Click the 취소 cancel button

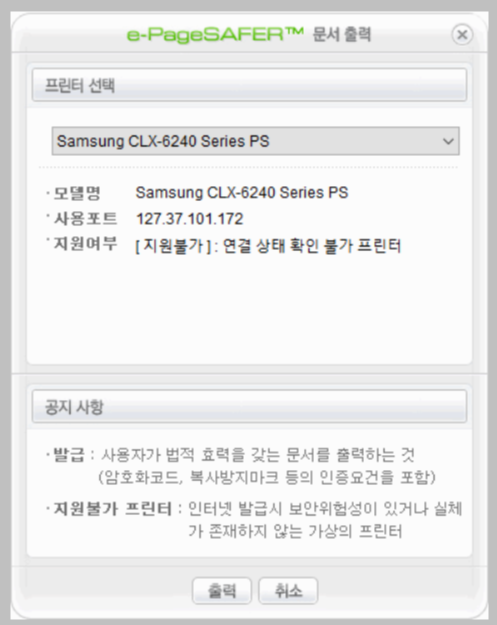coord(288,590)
